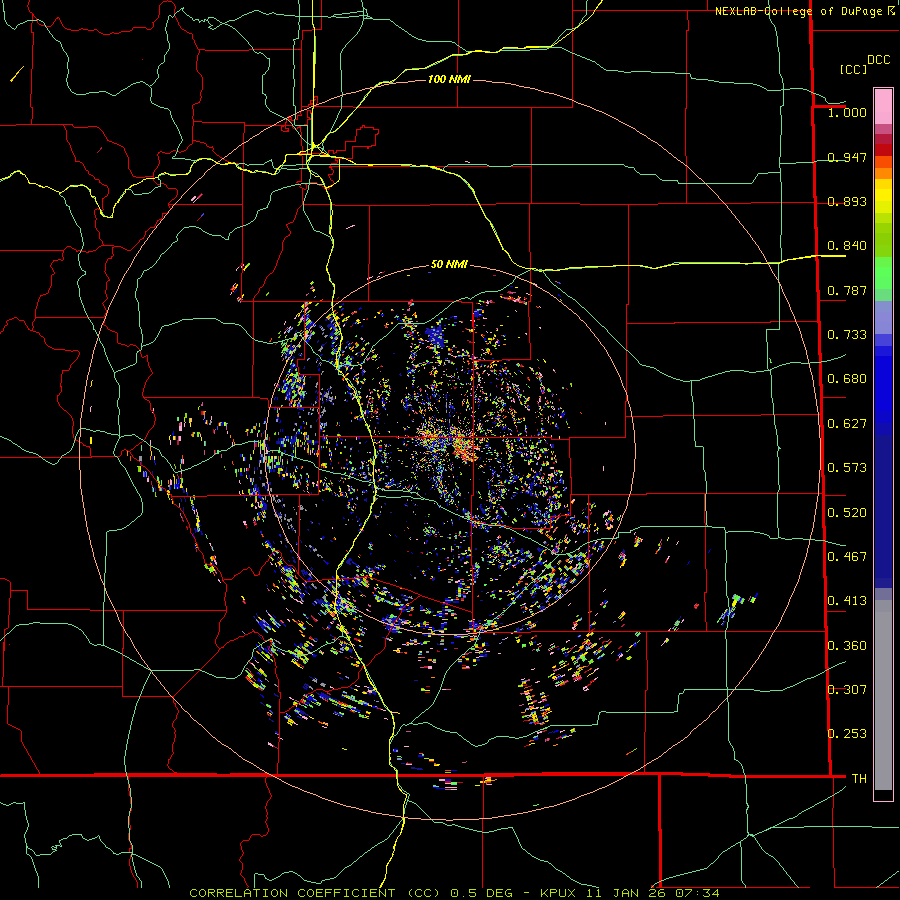
Task: Select the 0.733 scale value
Action: pos(847,335)
